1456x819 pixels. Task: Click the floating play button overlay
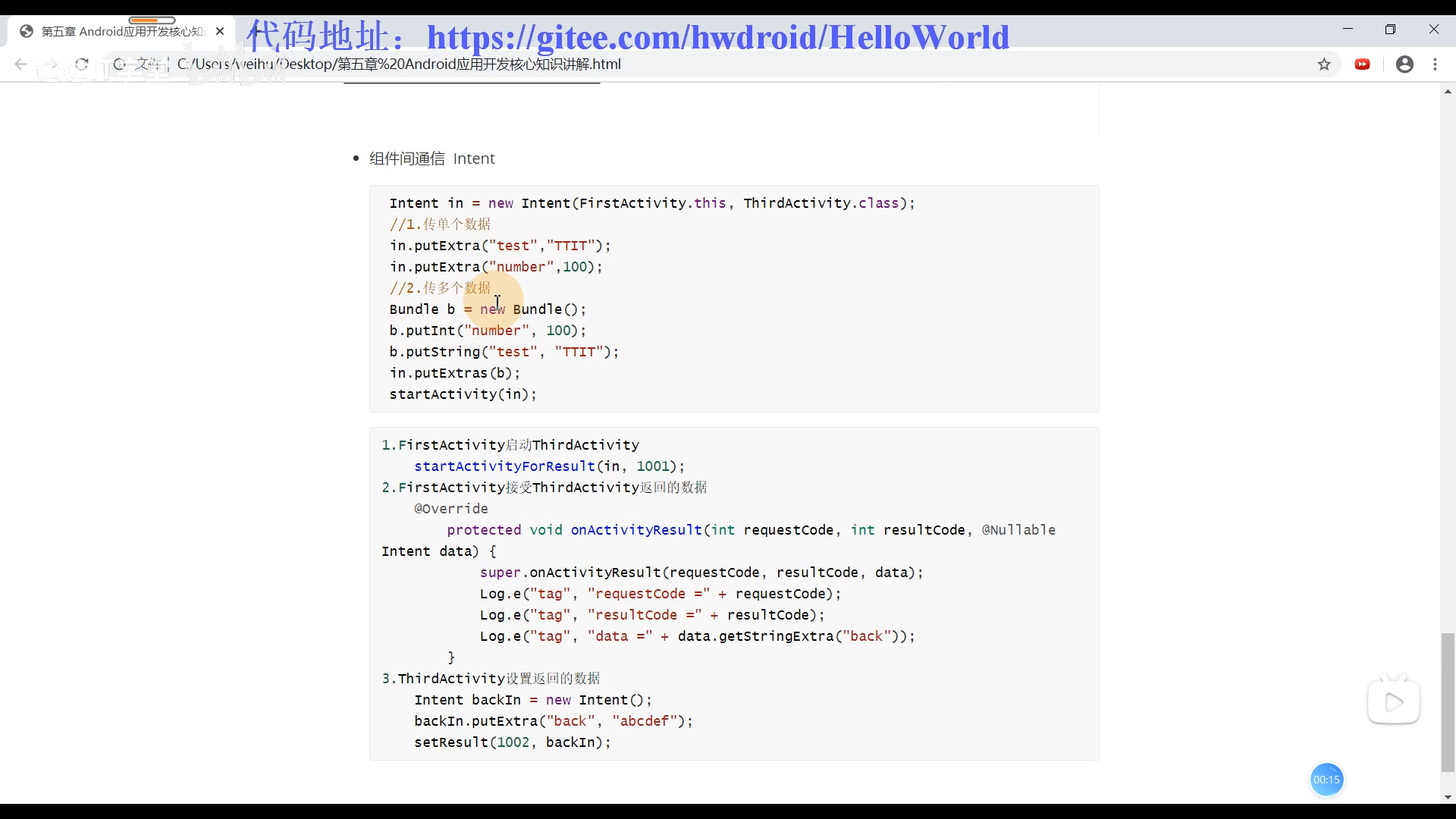(1393, 702)
